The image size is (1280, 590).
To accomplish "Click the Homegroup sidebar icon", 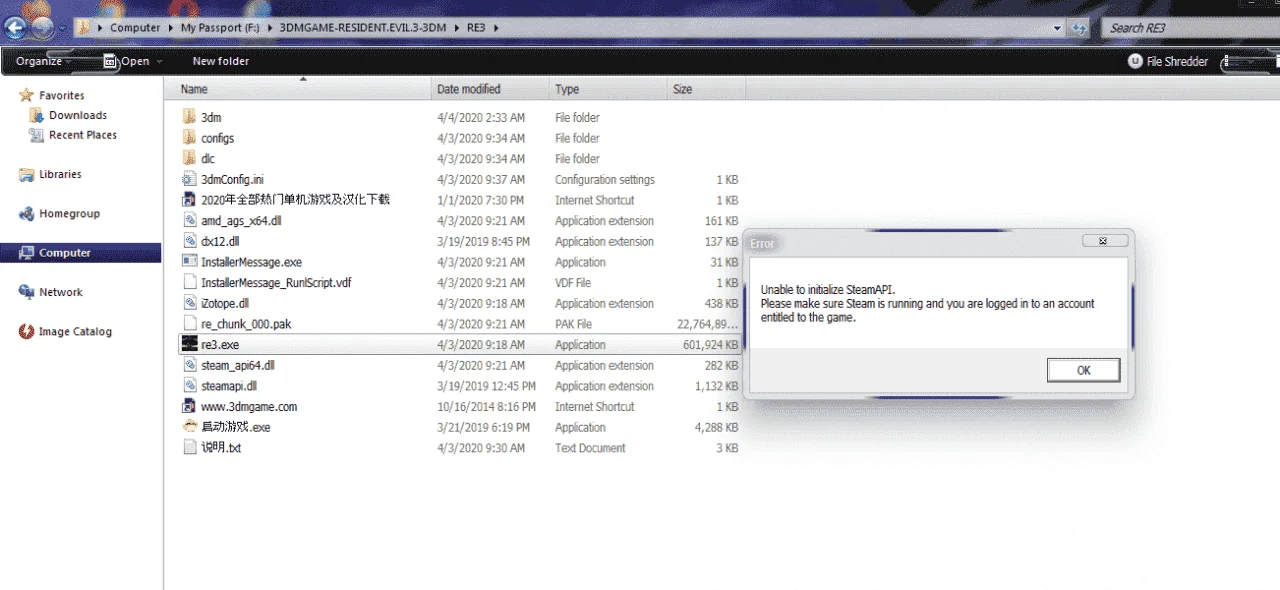I will click(26, 213).
